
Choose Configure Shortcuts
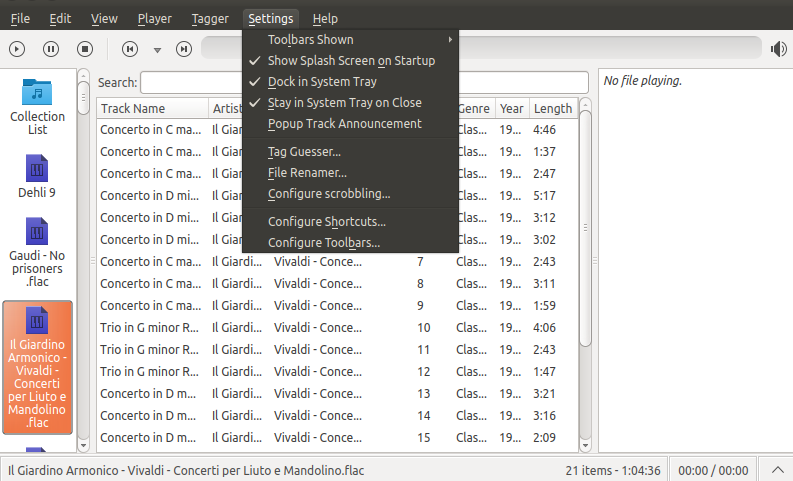tap(350, 222)
